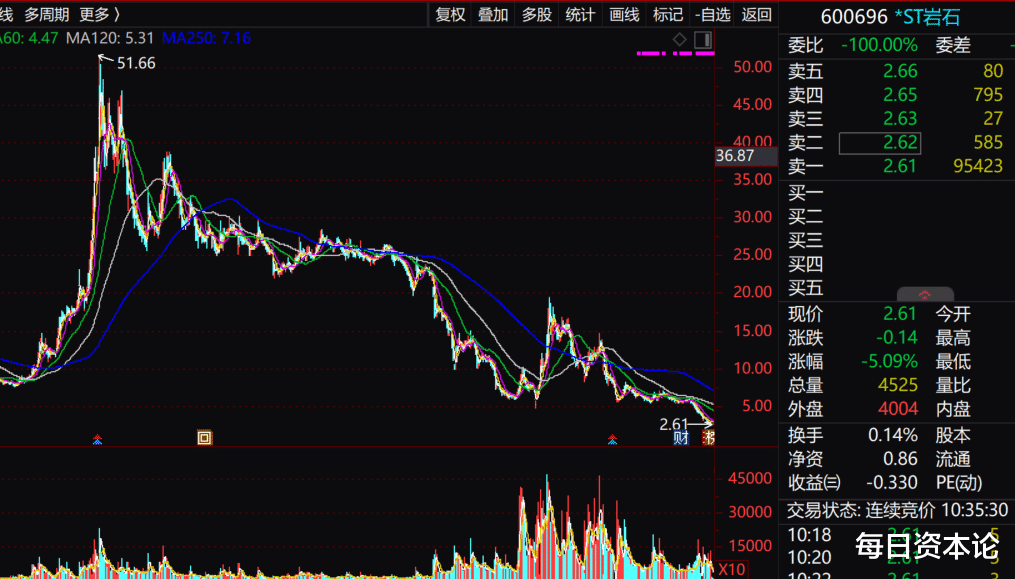
Task: Click the 内盘 label
Action: [x=953, y=409]
